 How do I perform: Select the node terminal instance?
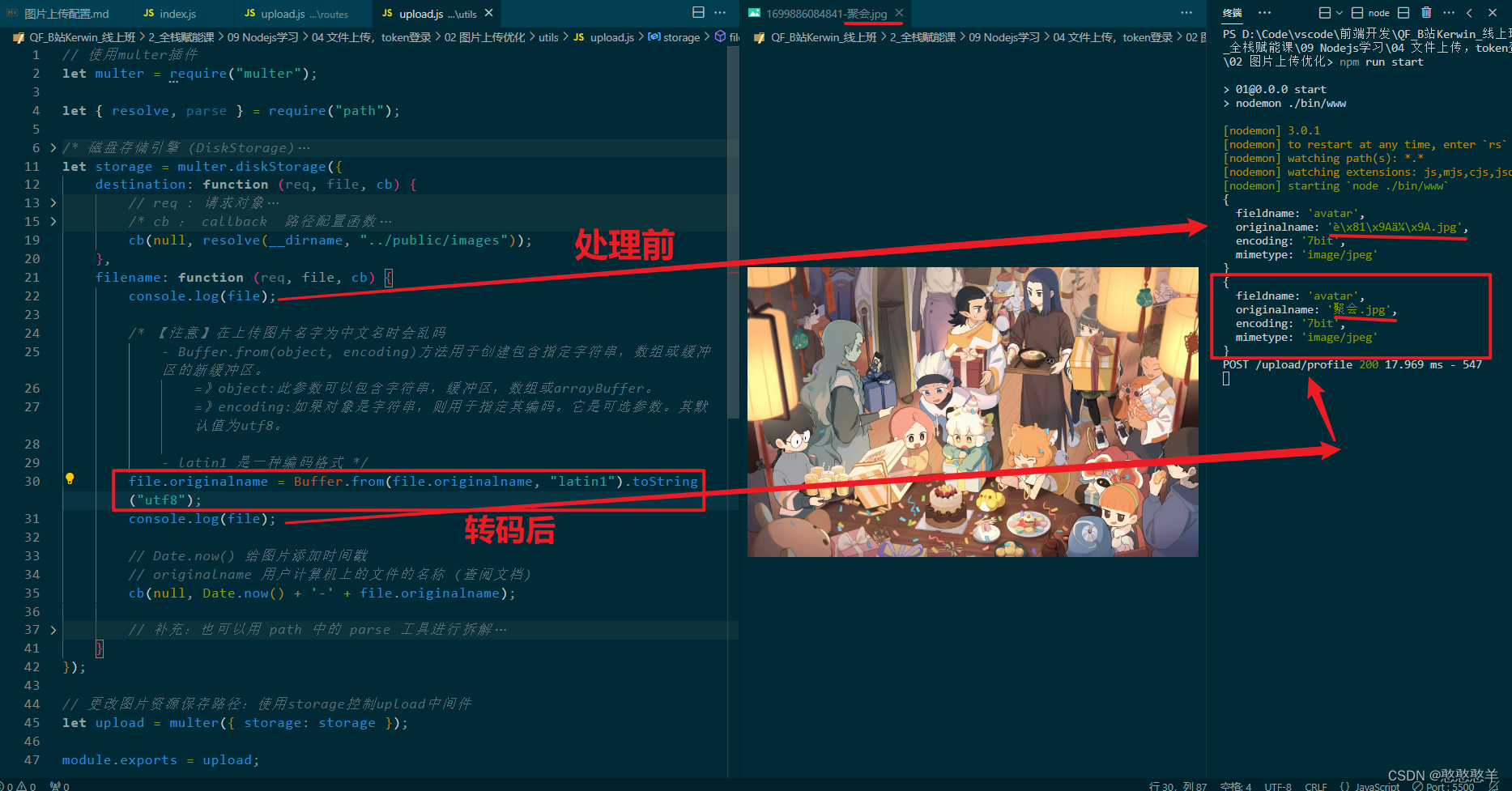click(x=1370, y=13)
